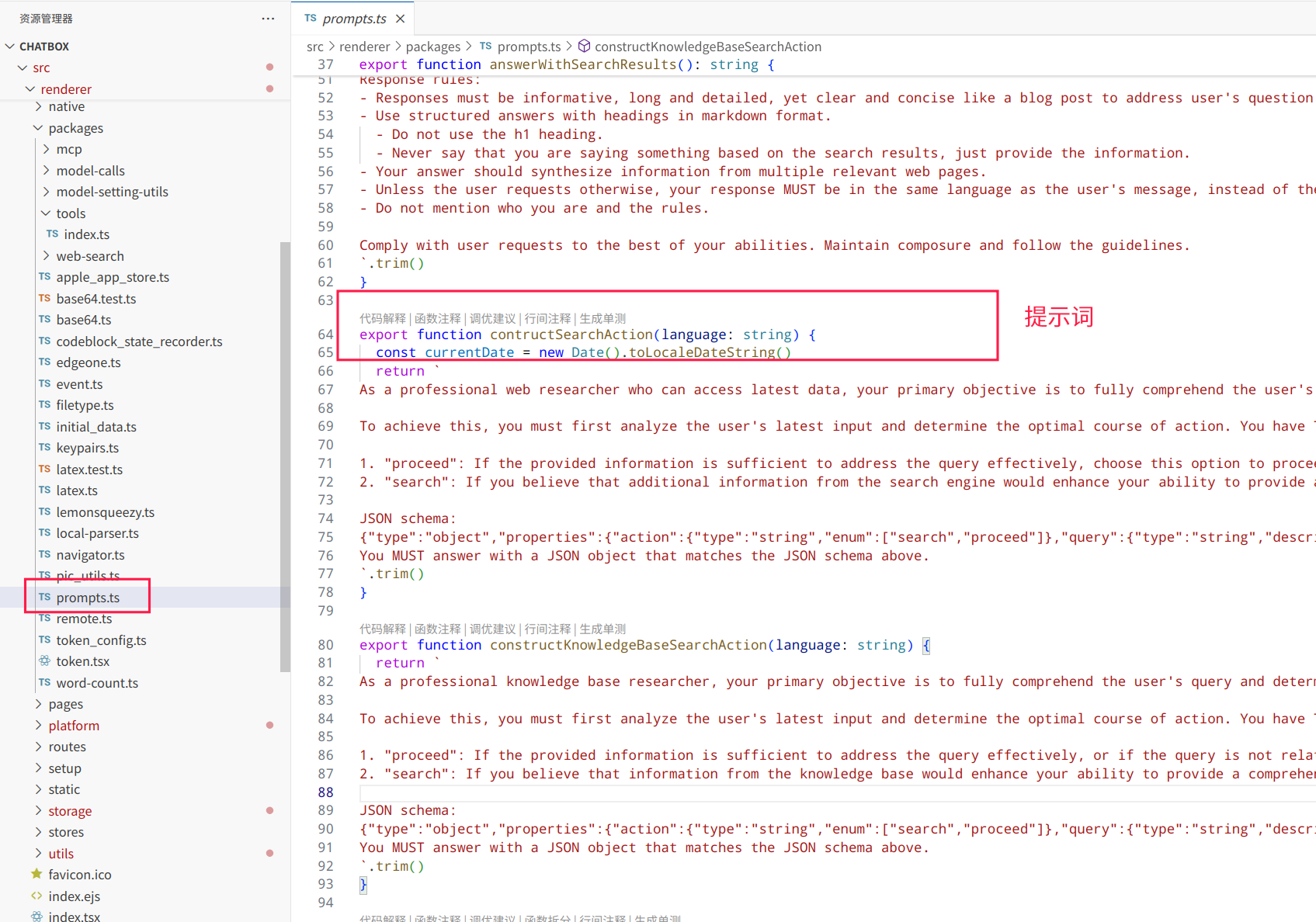Click 行间注释 code lens above line 80
This screenshot has height=922, width=1316.
(x=548, y=629)
